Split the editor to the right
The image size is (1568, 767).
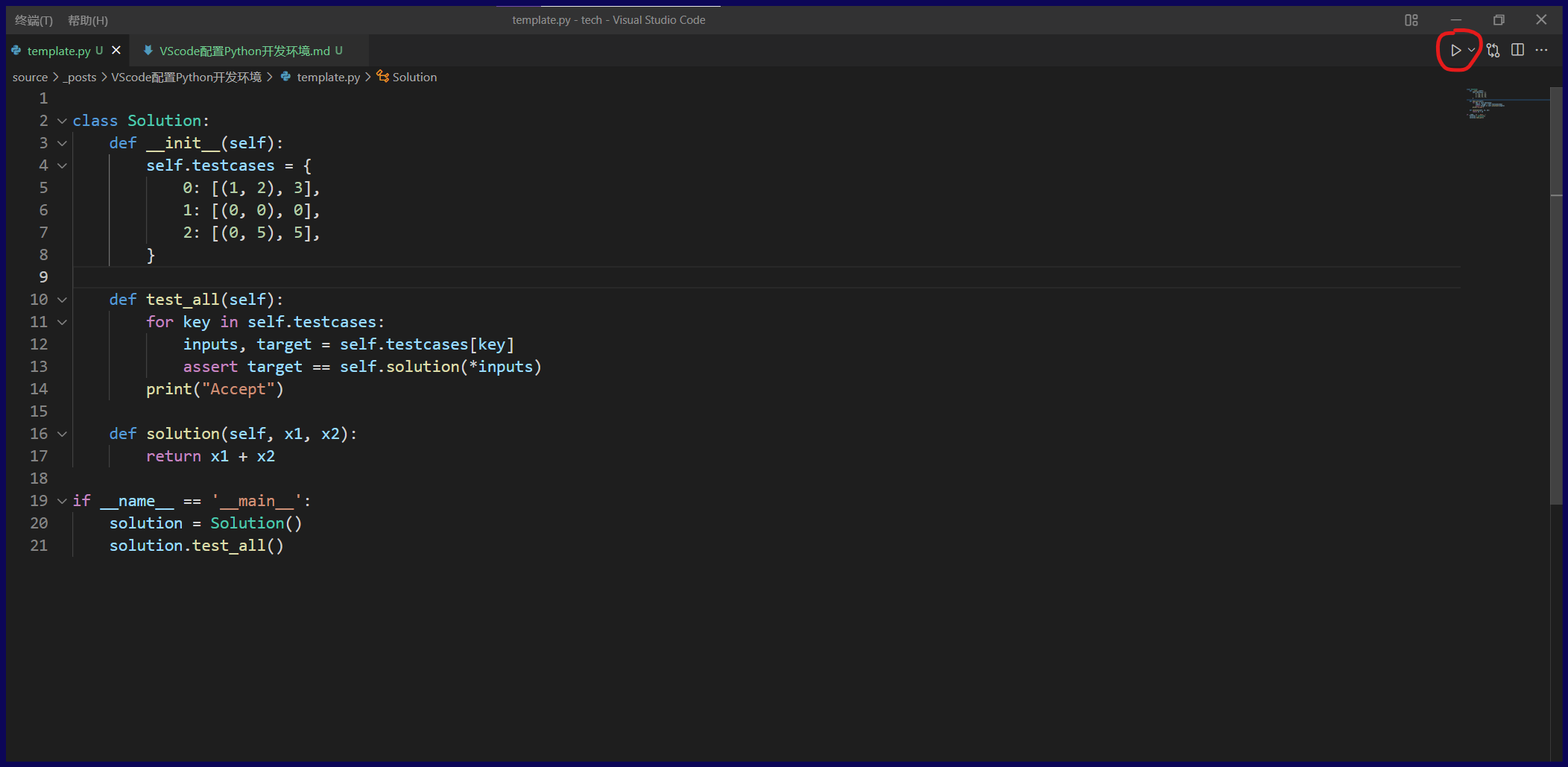pyautogui.click(x=1517, y=51)
